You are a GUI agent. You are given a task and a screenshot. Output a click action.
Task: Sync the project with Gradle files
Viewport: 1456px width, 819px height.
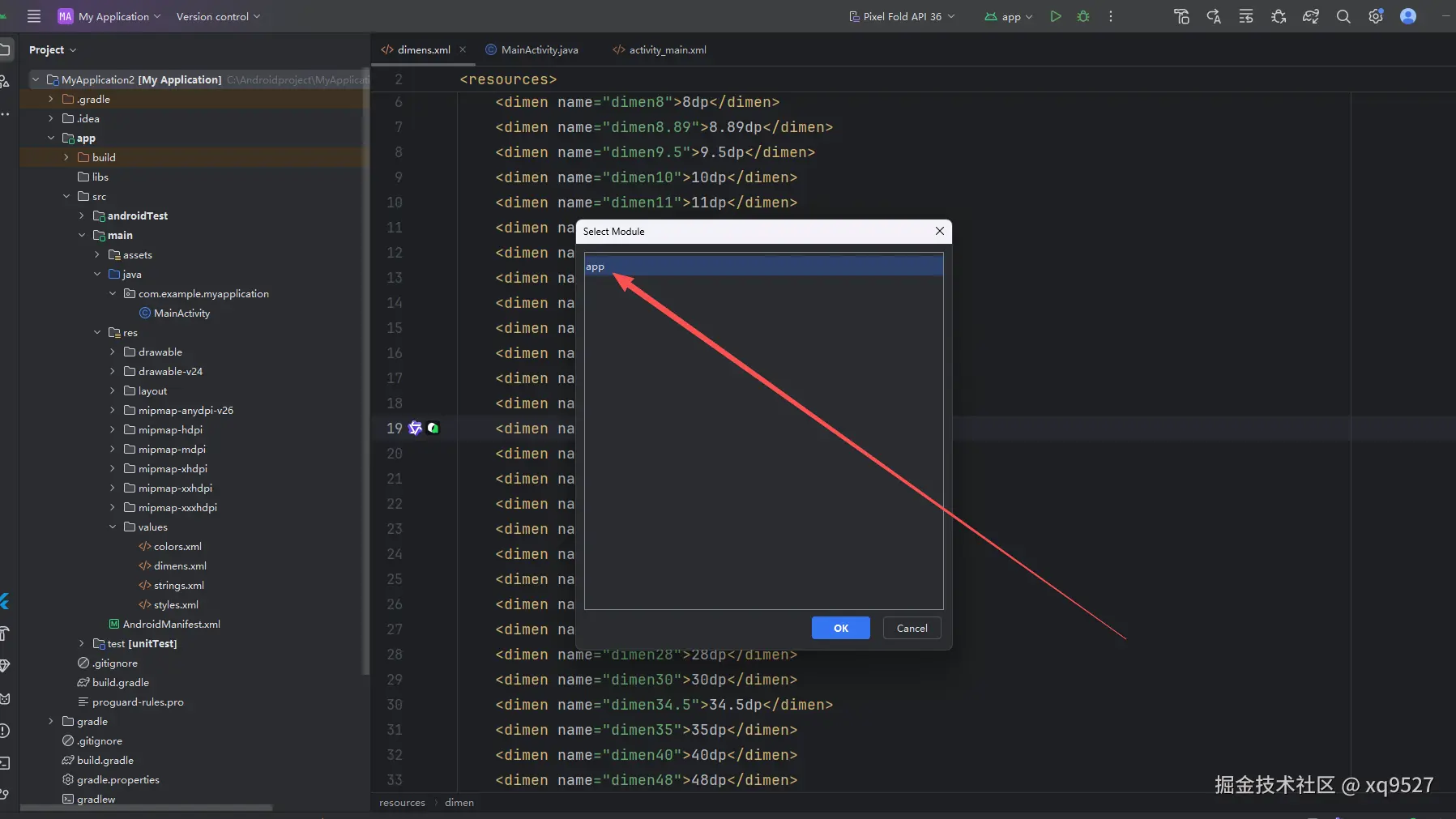[x=1311, y=16]
